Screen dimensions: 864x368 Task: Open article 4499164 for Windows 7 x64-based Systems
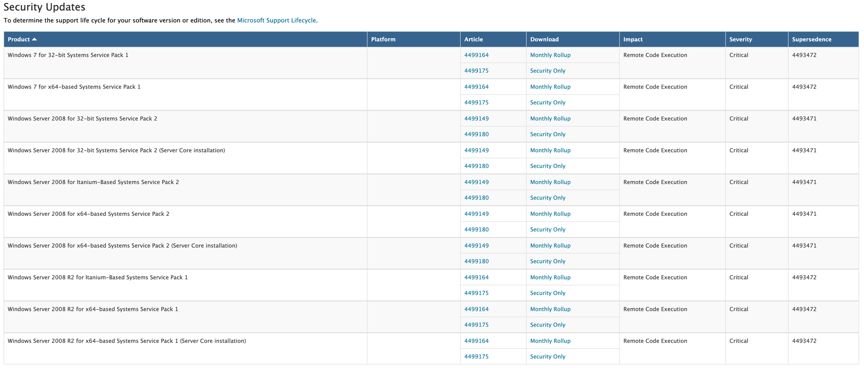[477, 87]
